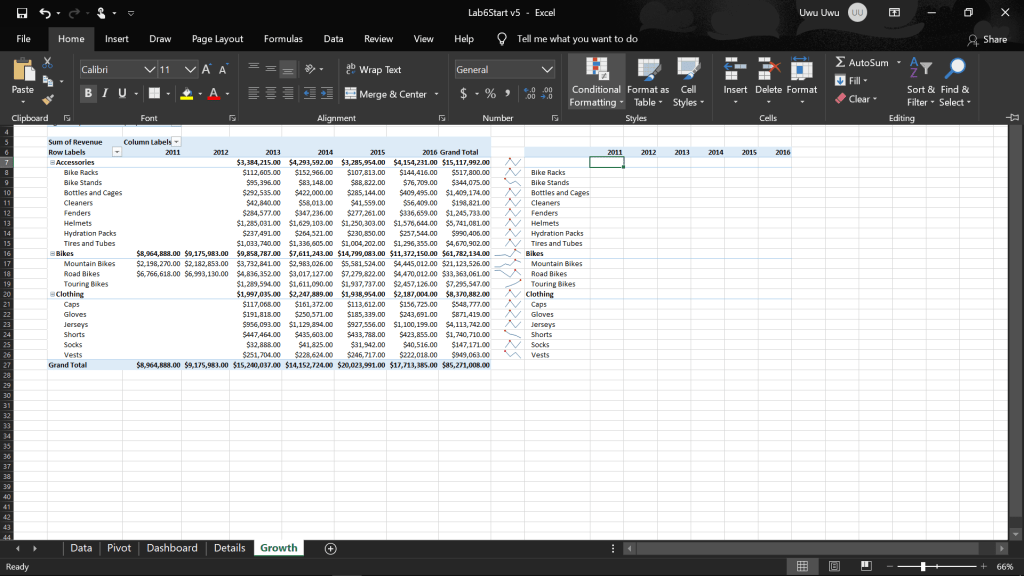Click the Format Painter brush icon
Image resolution: width=1024 pixels, height=576 pixels.
click(47, 100)
